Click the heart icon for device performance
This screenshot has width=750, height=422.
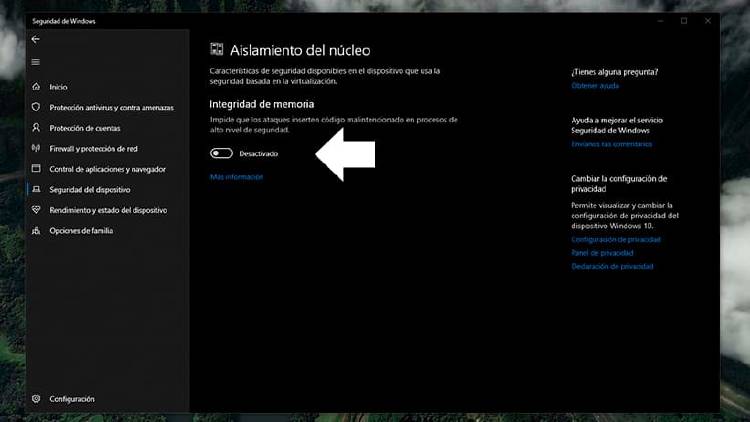tap(36, 210)
